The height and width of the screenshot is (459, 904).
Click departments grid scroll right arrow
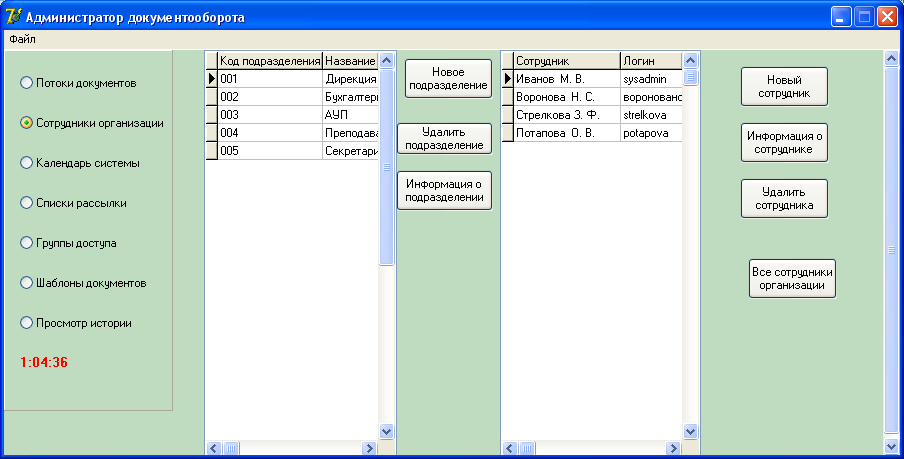tap(369, 448)
